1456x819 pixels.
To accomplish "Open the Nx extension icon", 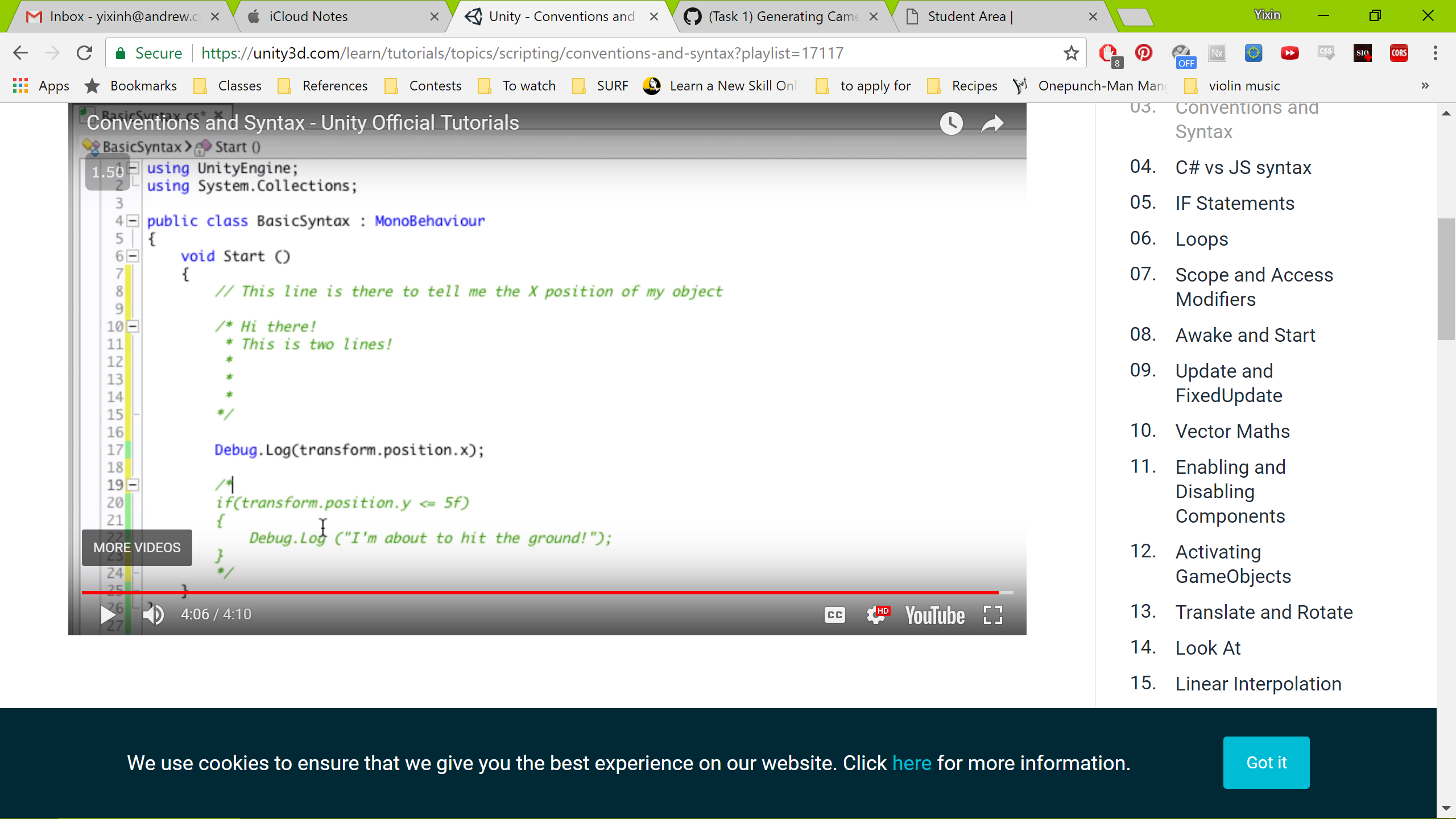I will pos(1217,53).
